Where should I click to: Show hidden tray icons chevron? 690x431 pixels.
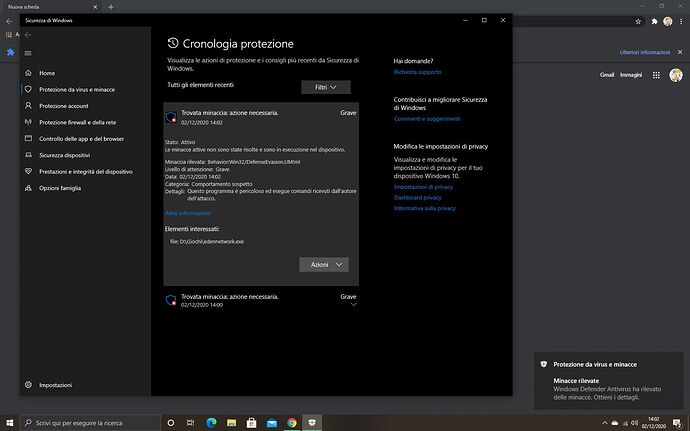tap(604, 423)
